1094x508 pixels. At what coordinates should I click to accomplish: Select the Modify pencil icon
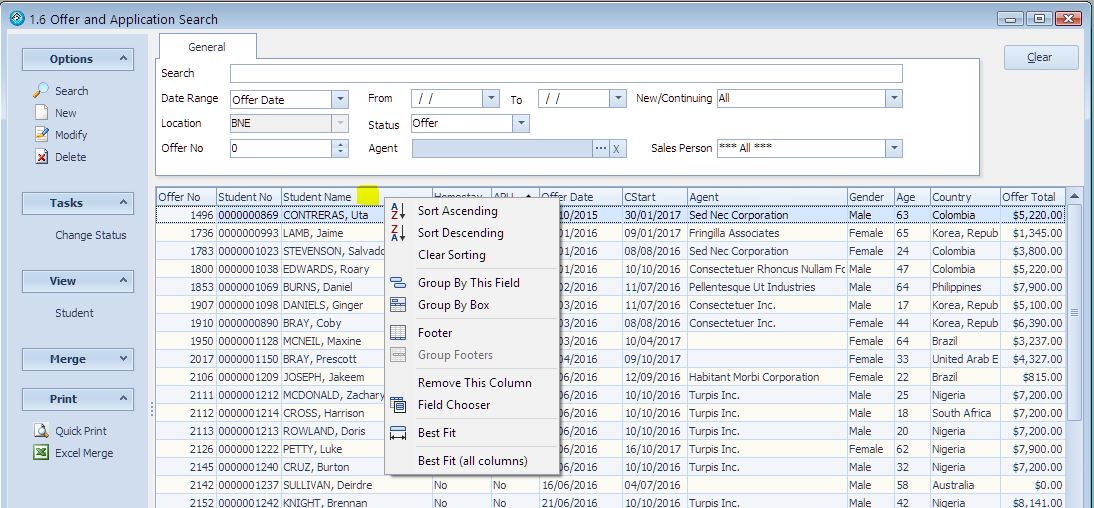pos(41,135)
